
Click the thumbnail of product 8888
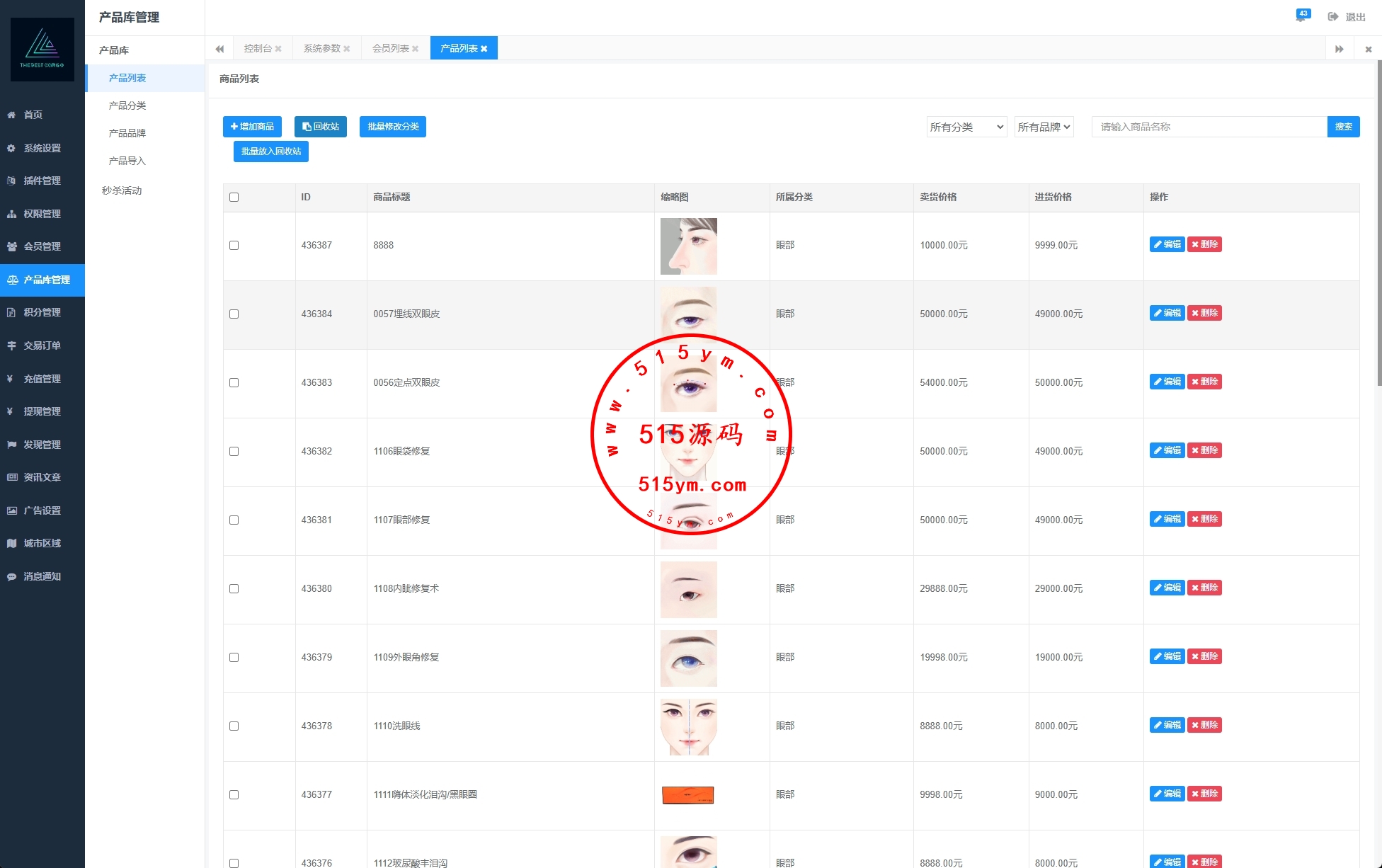point(688,246)
